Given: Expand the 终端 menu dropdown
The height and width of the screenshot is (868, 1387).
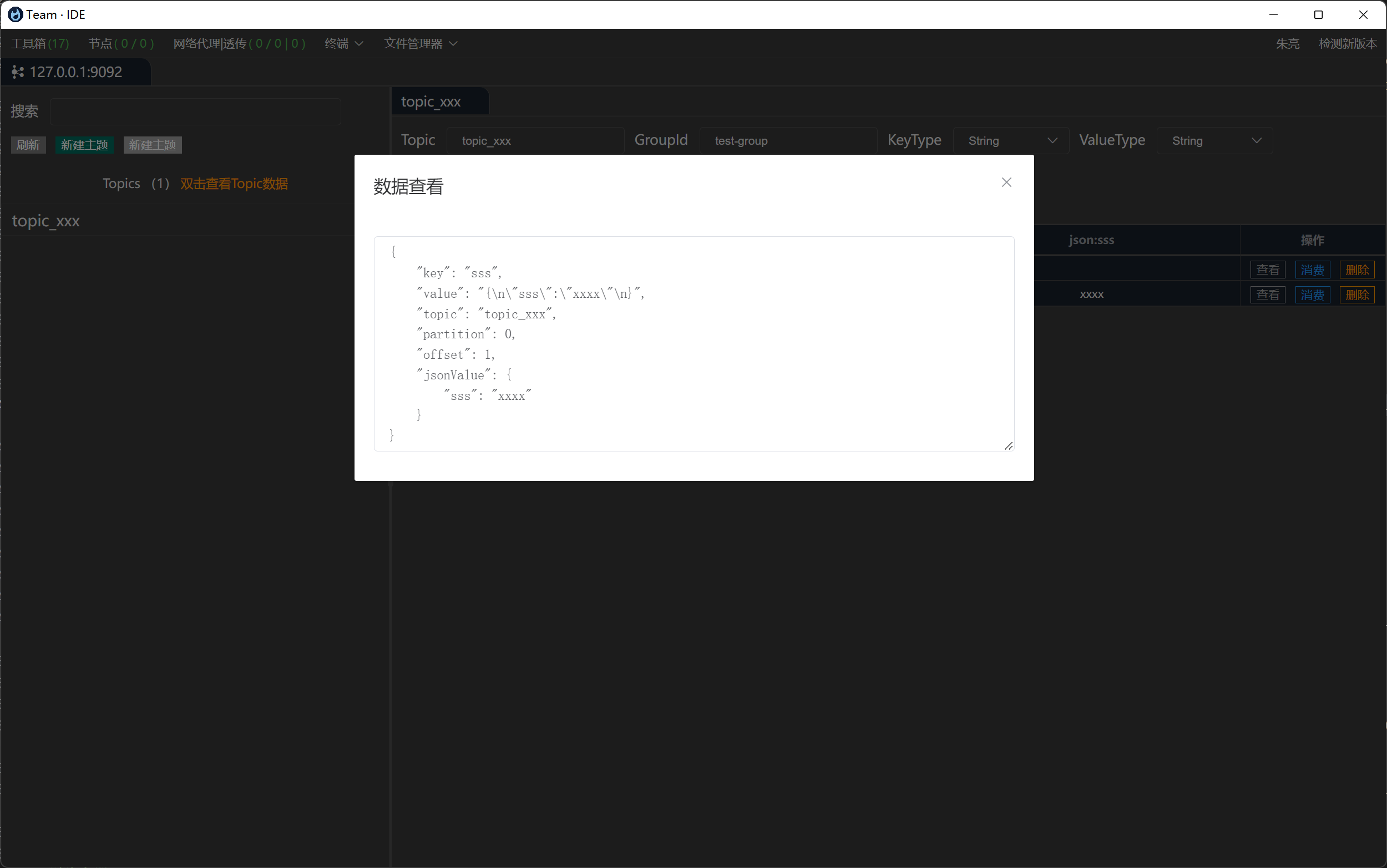Looking at the screenshot, I should click(x=343, y=44).
